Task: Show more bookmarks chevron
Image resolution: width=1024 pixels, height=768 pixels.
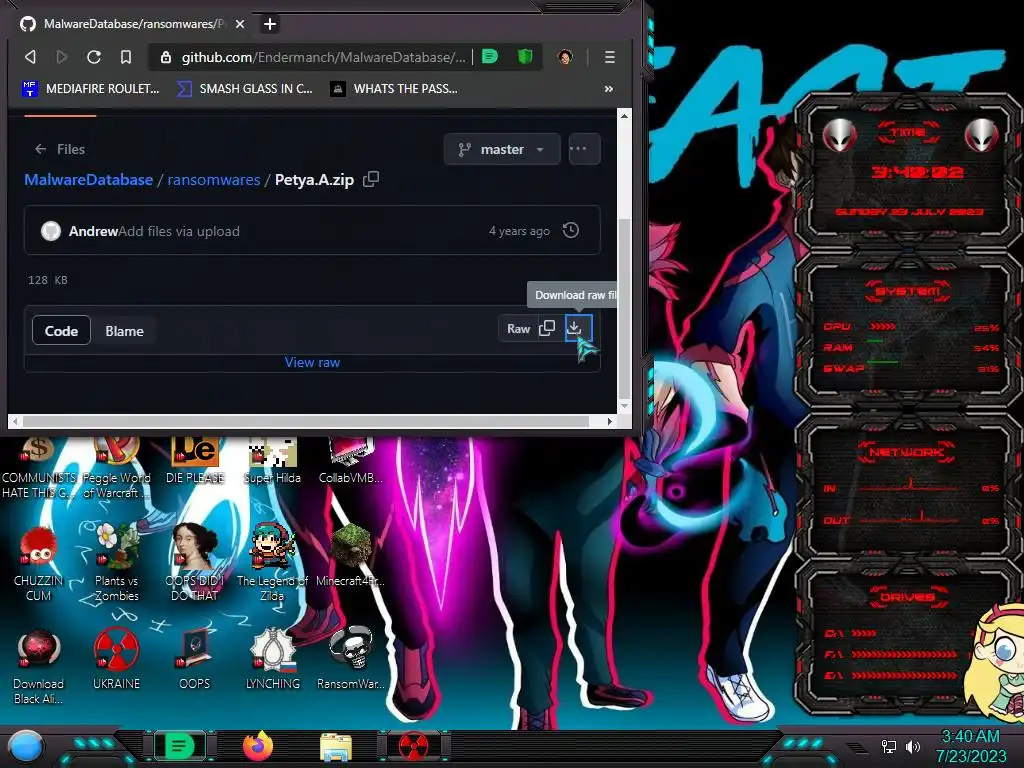Action: pos(609,89)
